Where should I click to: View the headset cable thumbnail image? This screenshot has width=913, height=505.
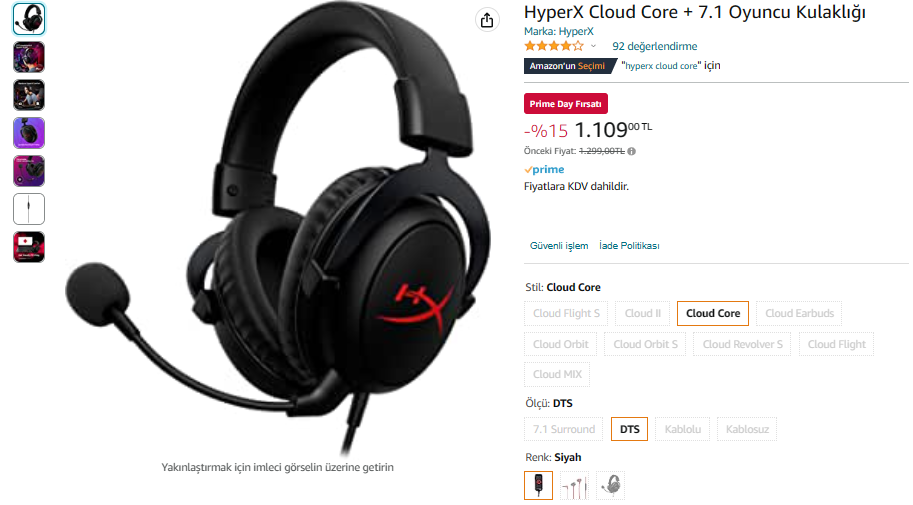[x=29, y=209]
